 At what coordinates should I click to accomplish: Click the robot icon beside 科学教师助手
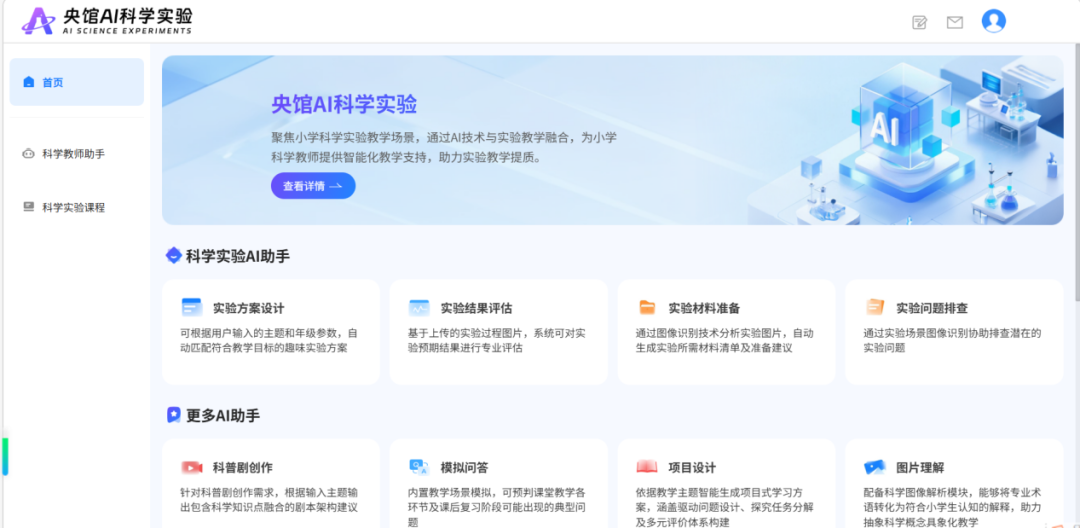(x=28, y=154)
